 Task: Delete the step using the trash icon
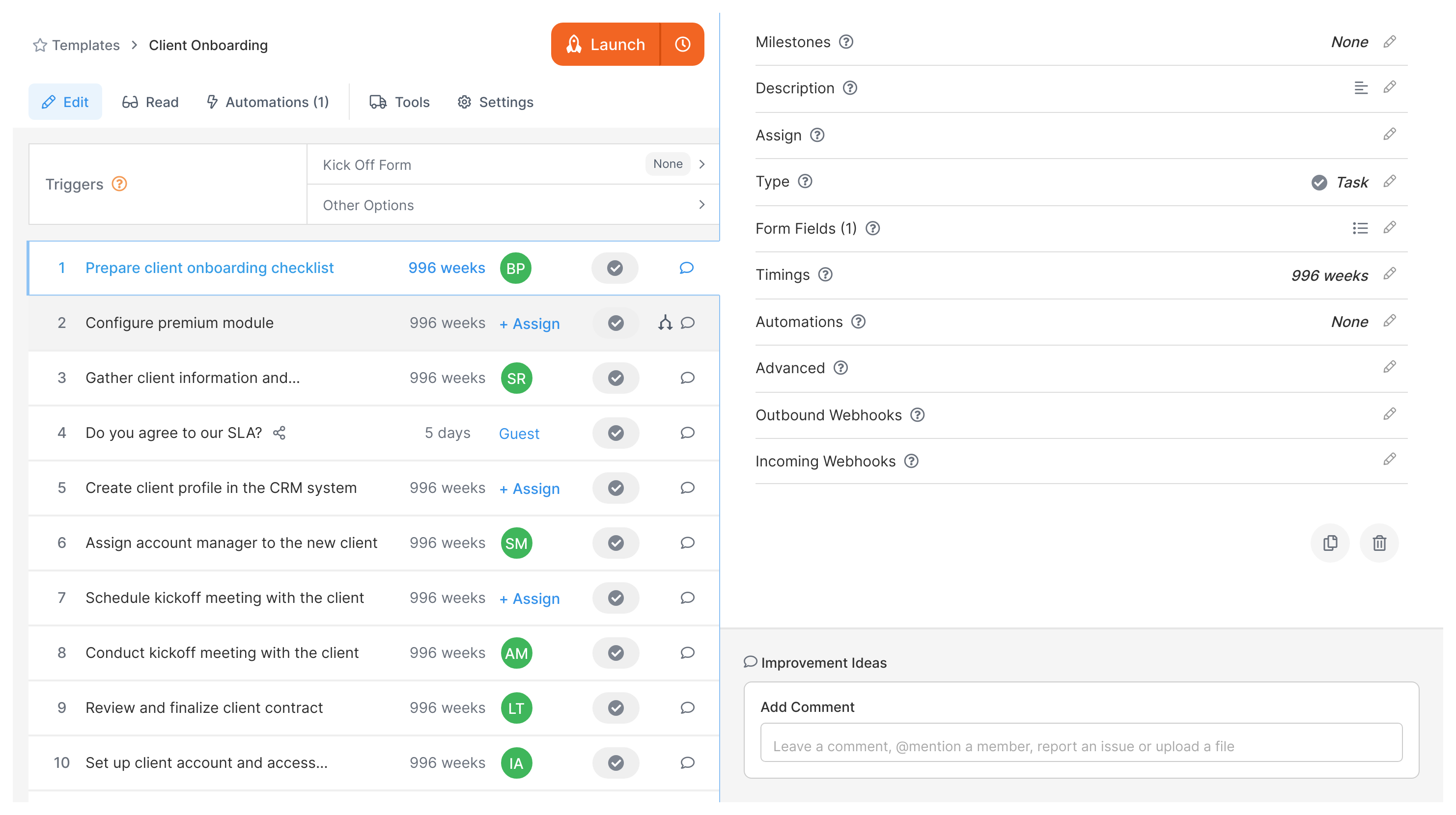1379,543
